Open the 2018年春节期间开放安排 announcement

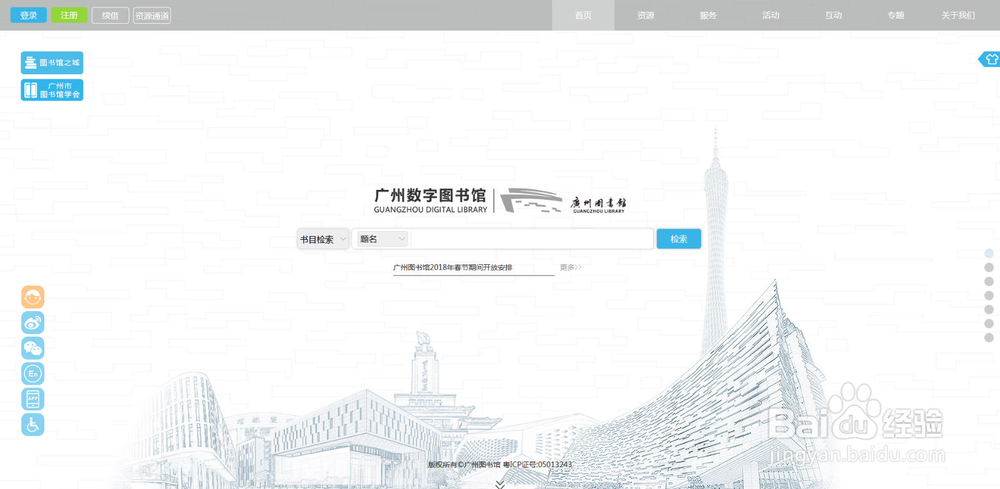tap(453, 268)
